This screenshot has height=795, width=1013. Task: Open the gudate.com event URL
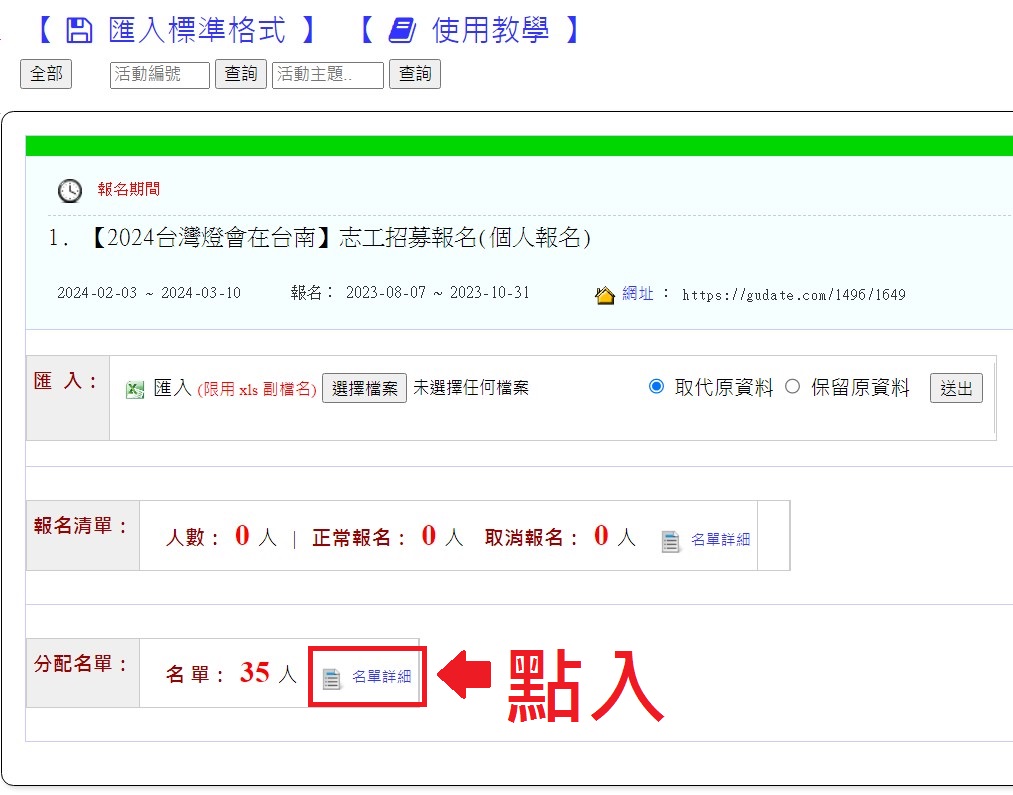pos(793,295)
